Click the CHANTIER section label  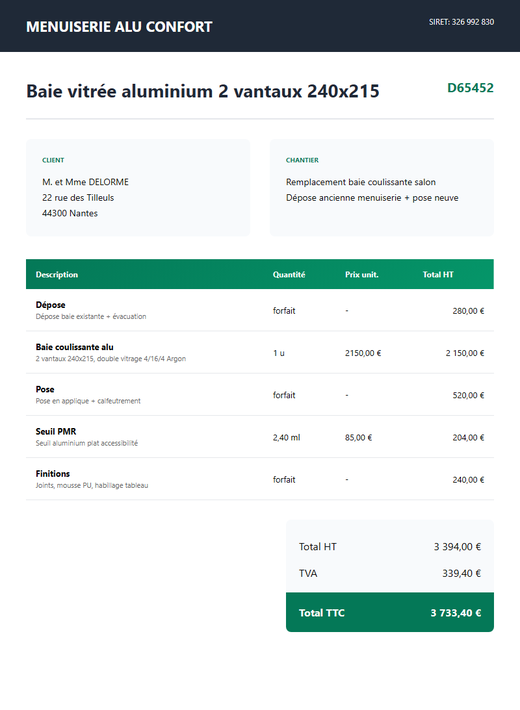(x=302, y=160)
